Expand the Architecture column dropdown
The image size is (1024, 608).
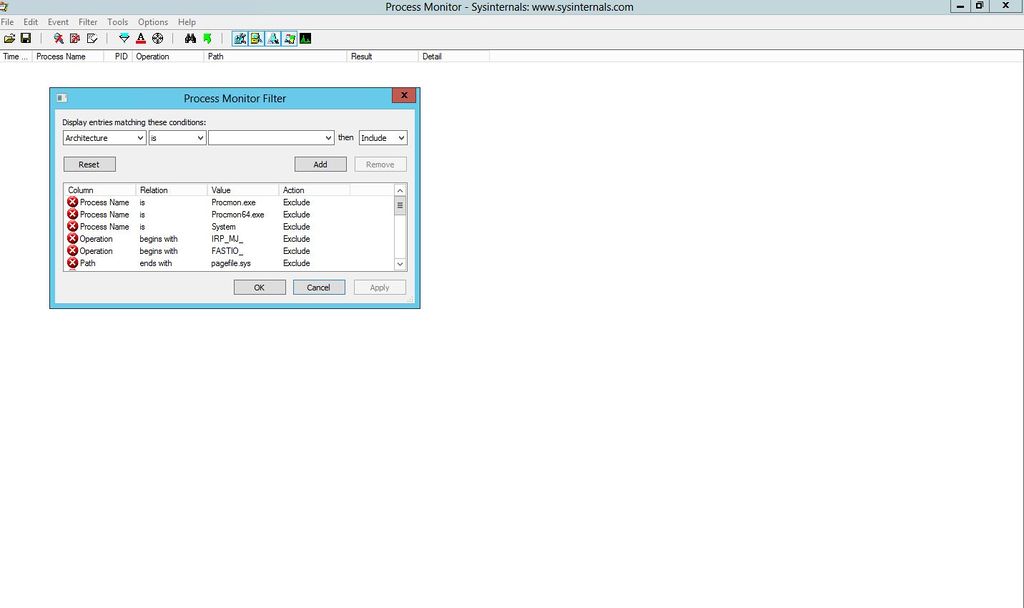click(x=139, y=138)
